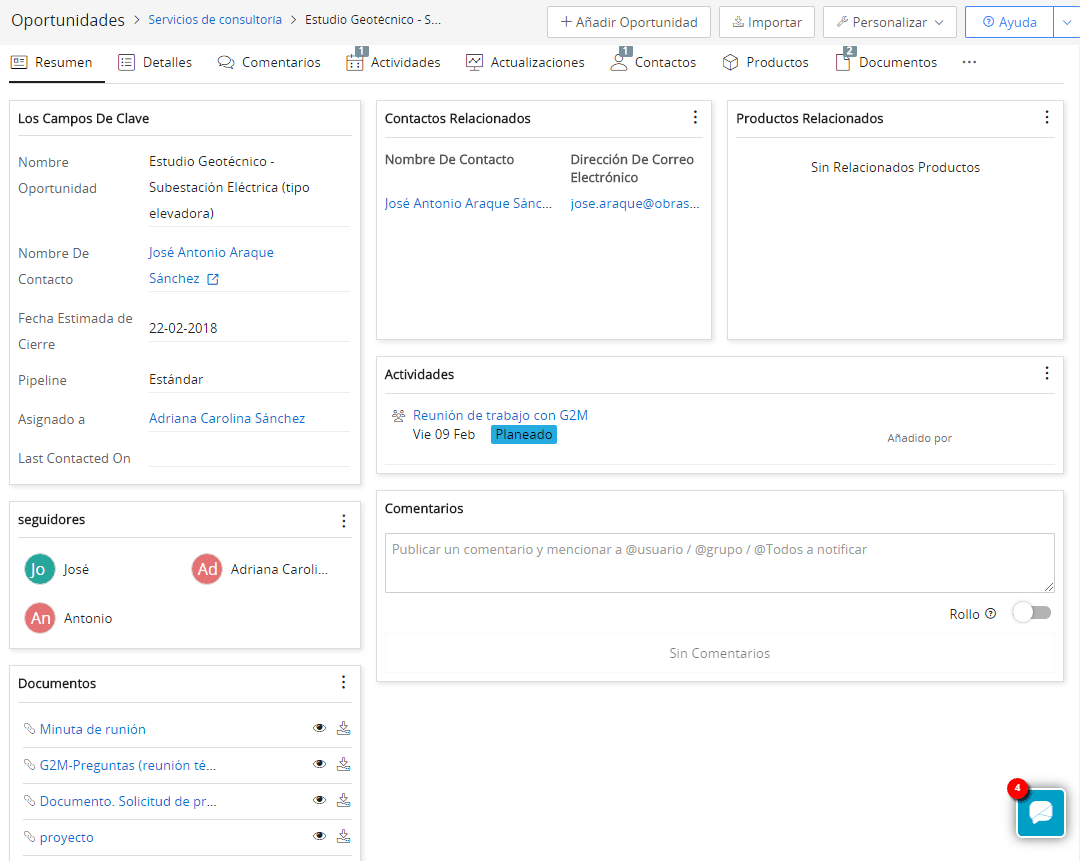The image size is (1081, 861).
Task: Go to the Documentos tab
Action: pyautogui.click(x=886, y=62)
